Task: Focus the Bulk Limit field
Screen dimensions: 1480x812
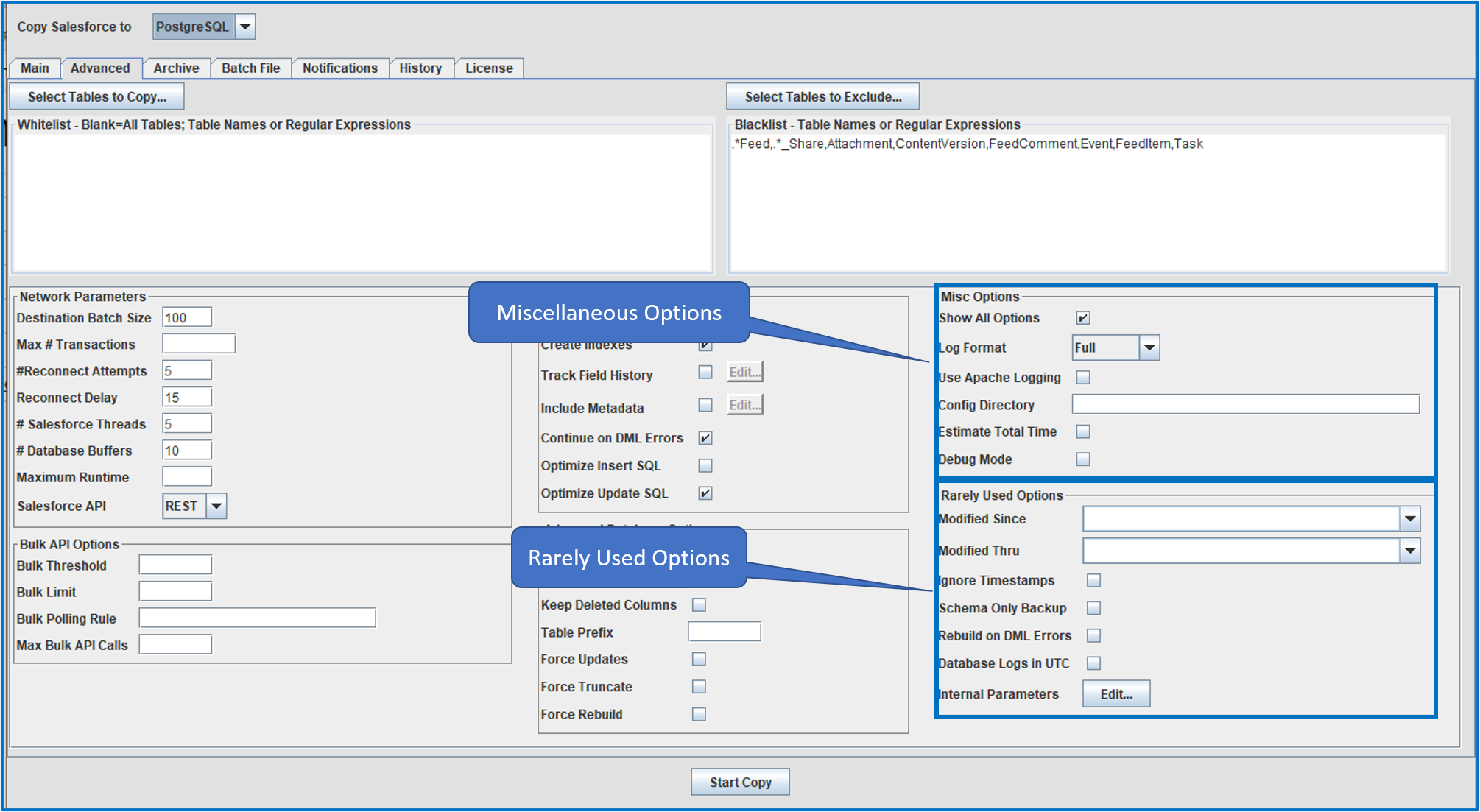Action: tap(175, 591)
